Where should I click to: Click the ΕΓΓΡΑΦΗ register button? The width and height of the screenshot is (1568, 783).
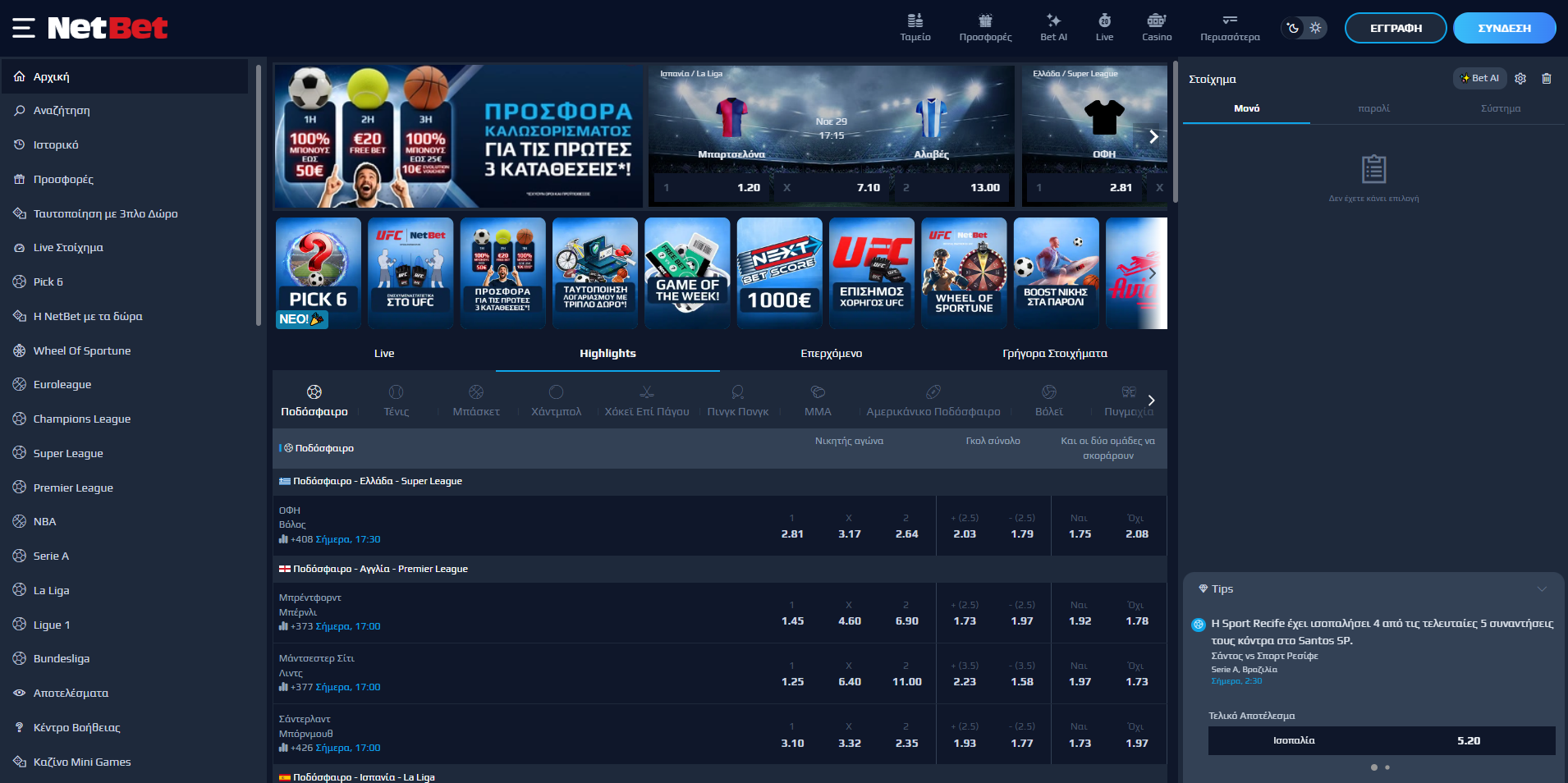pos(1395,28)
